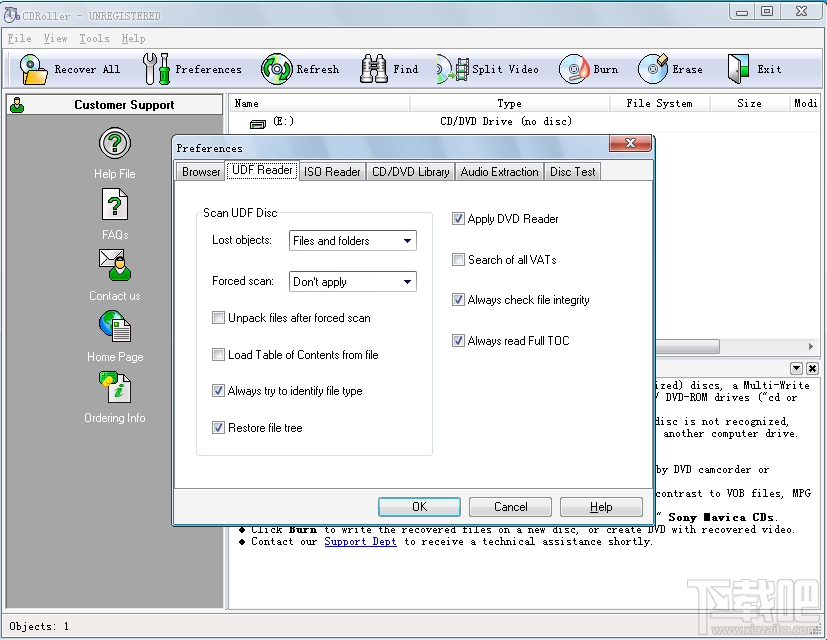The image size is (827, 640).
Task: Click the Refresh toolbar icon
Action: pos(276,69)
